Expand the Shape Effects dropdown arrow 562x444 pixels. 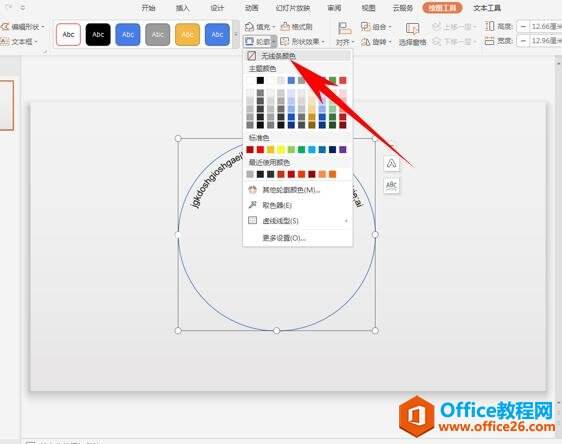coord(323,42)
